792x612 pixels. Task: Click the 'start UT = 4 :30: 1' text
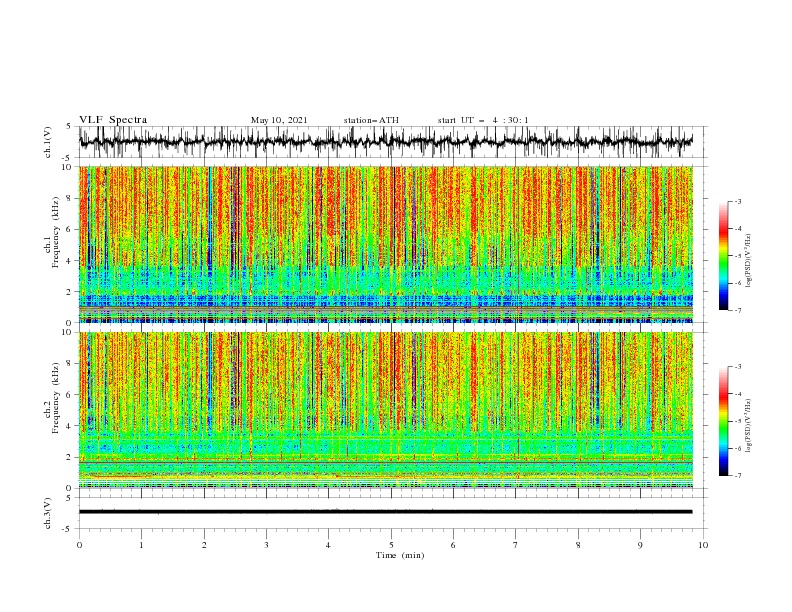pos(483,120)
